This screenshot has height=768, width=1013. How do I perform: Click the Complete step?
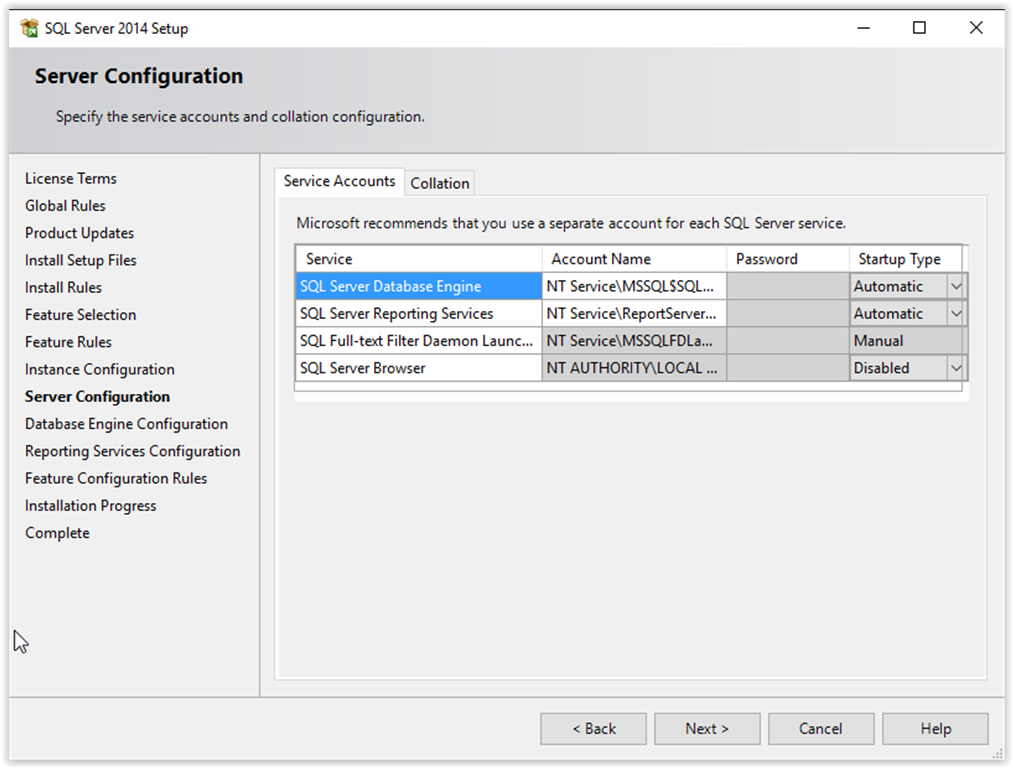(x=57, y=533)
